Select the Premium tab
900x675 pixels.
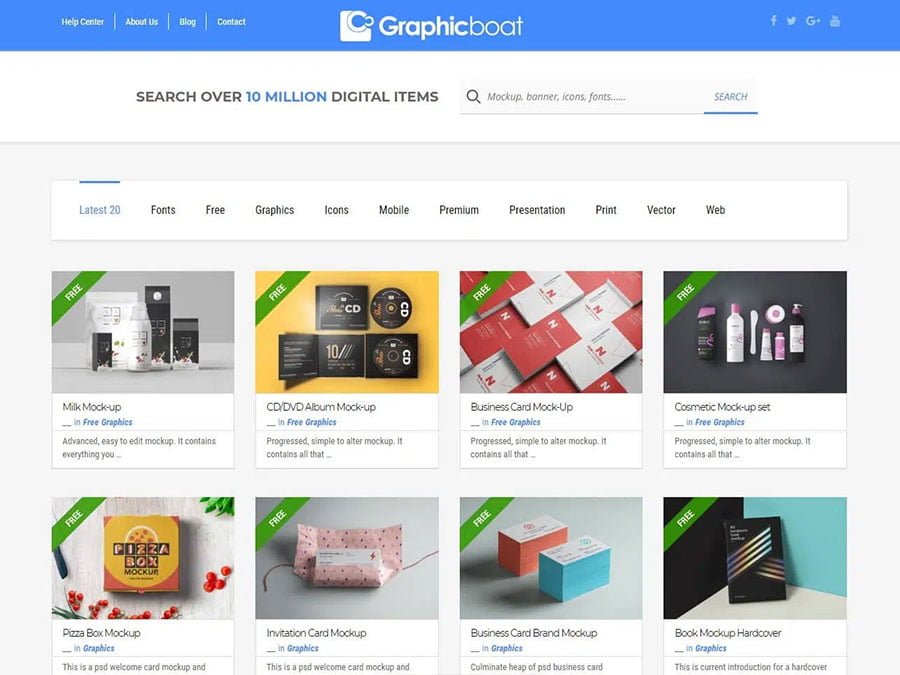(x=459, y=210)
